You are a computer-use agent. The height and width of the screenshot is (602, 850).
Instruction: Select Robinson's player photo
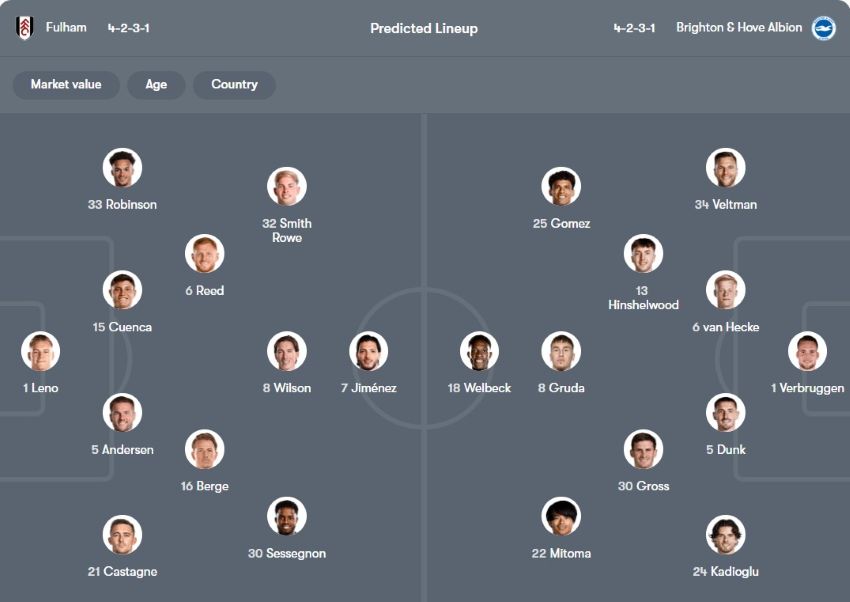[122, 168]
